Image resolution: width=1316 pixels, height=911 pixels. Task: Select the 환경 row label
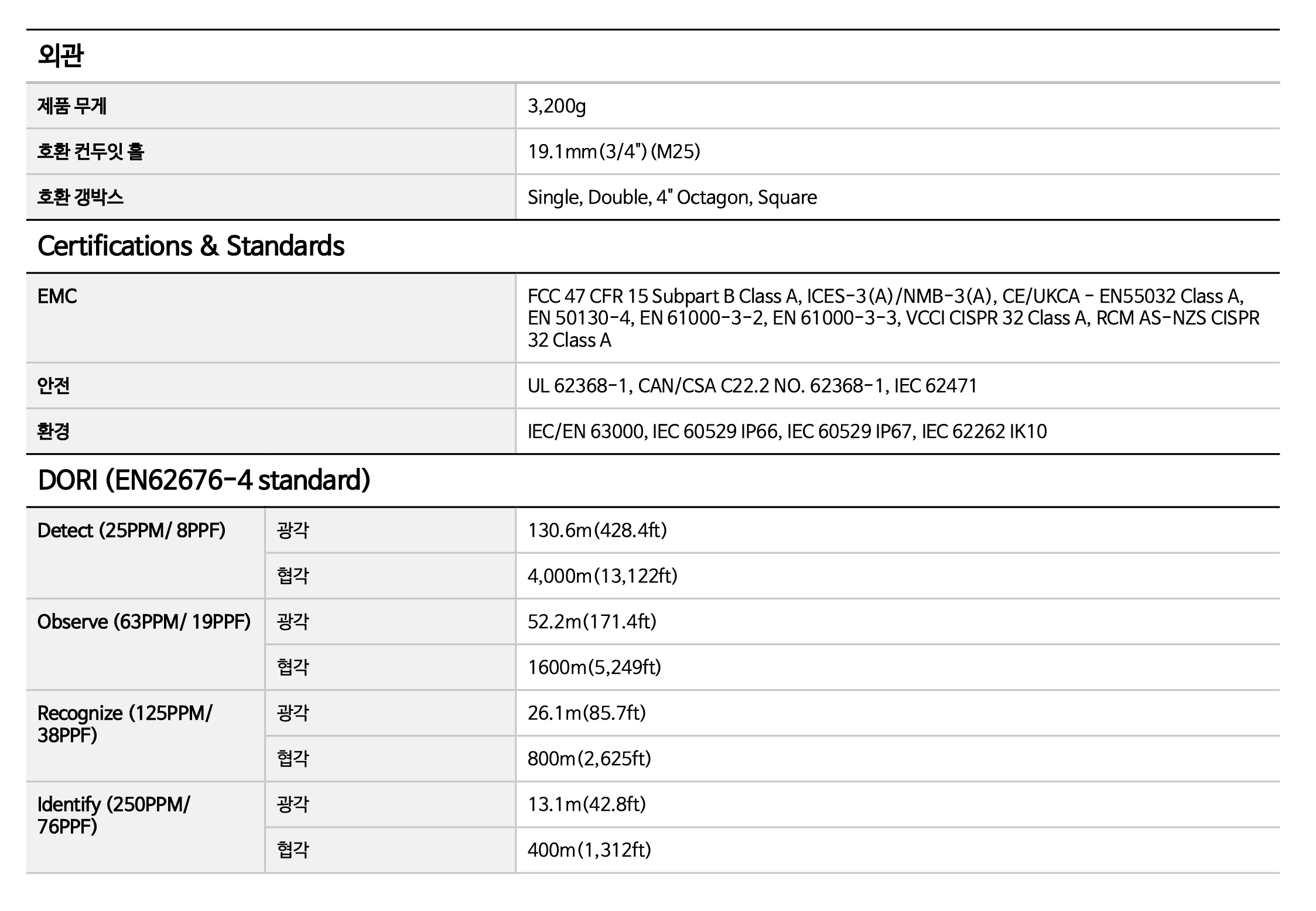[54, 431]
